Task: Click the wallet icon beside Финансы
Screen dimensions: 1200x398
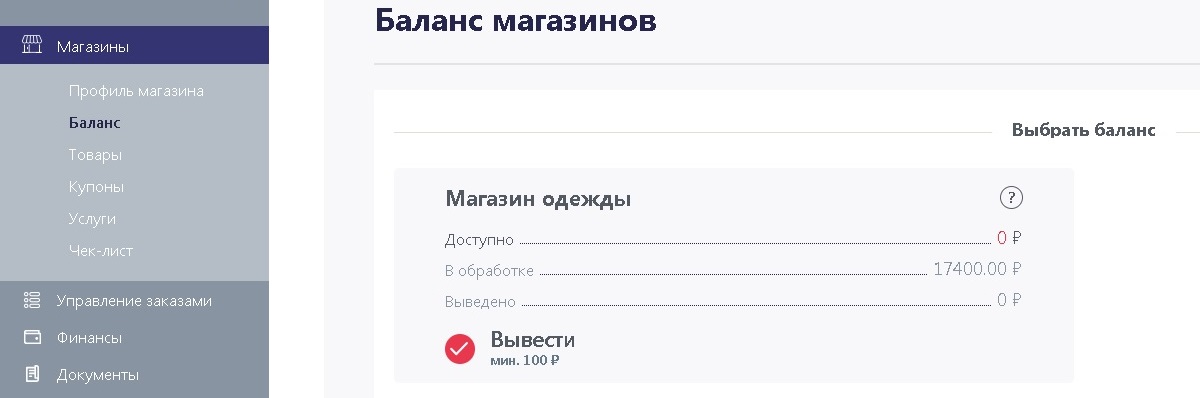Action: click(x=32, y=337)
